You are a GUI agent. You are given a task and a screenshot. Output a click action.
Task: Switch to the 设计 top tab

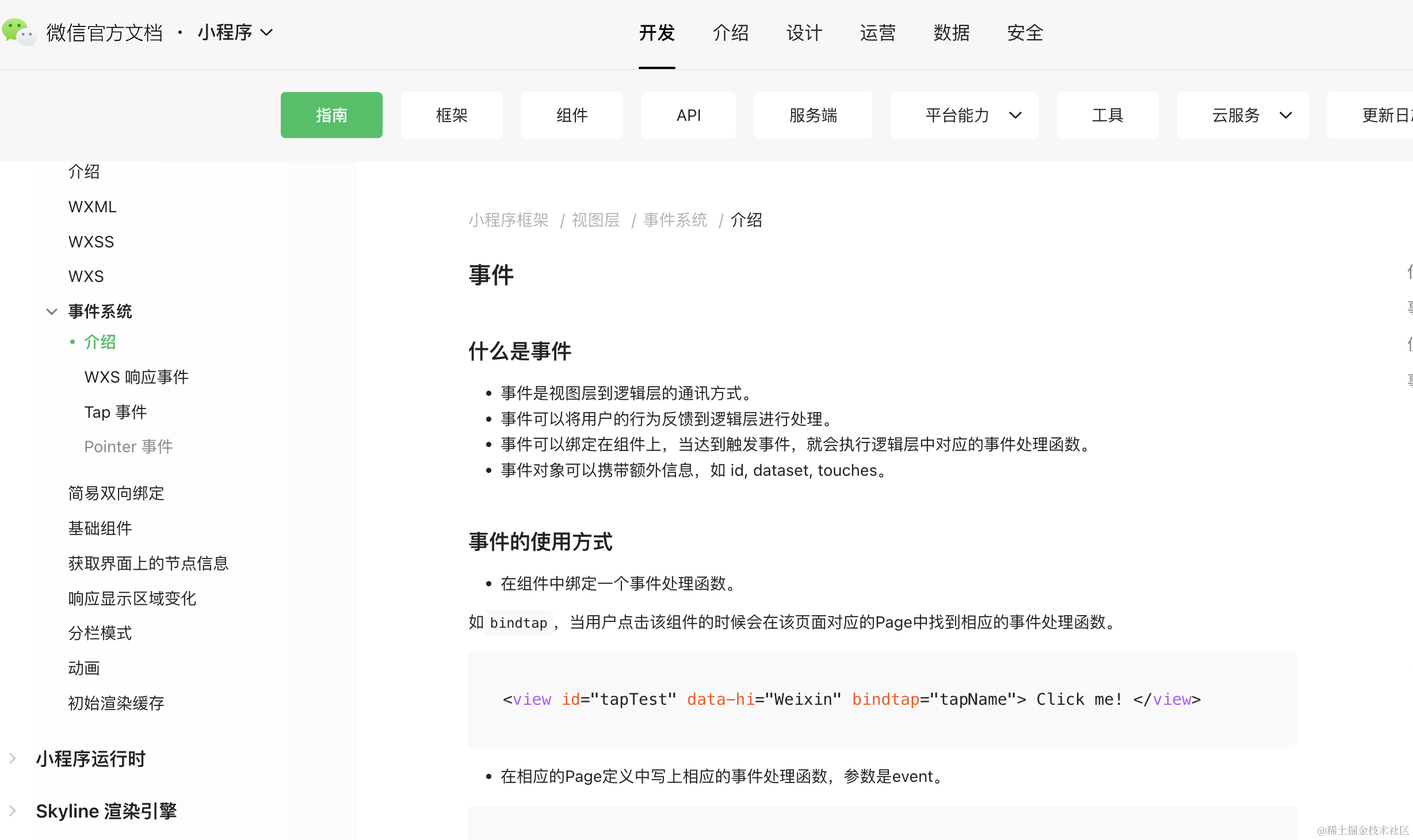coord(804,33)
